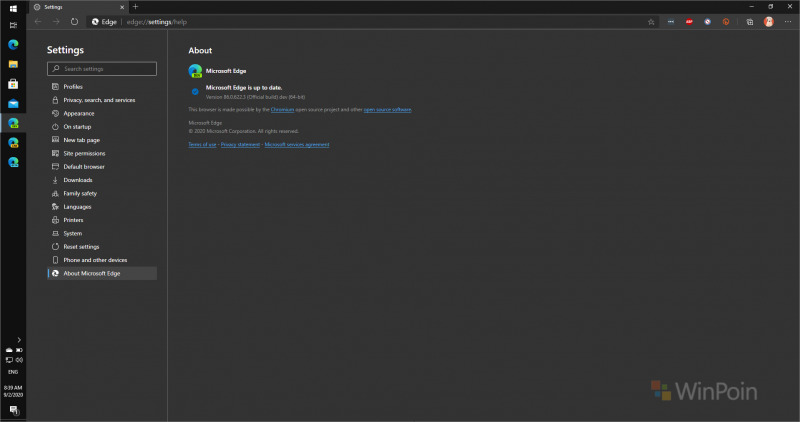Close the Settings tab

coord(122,7)
